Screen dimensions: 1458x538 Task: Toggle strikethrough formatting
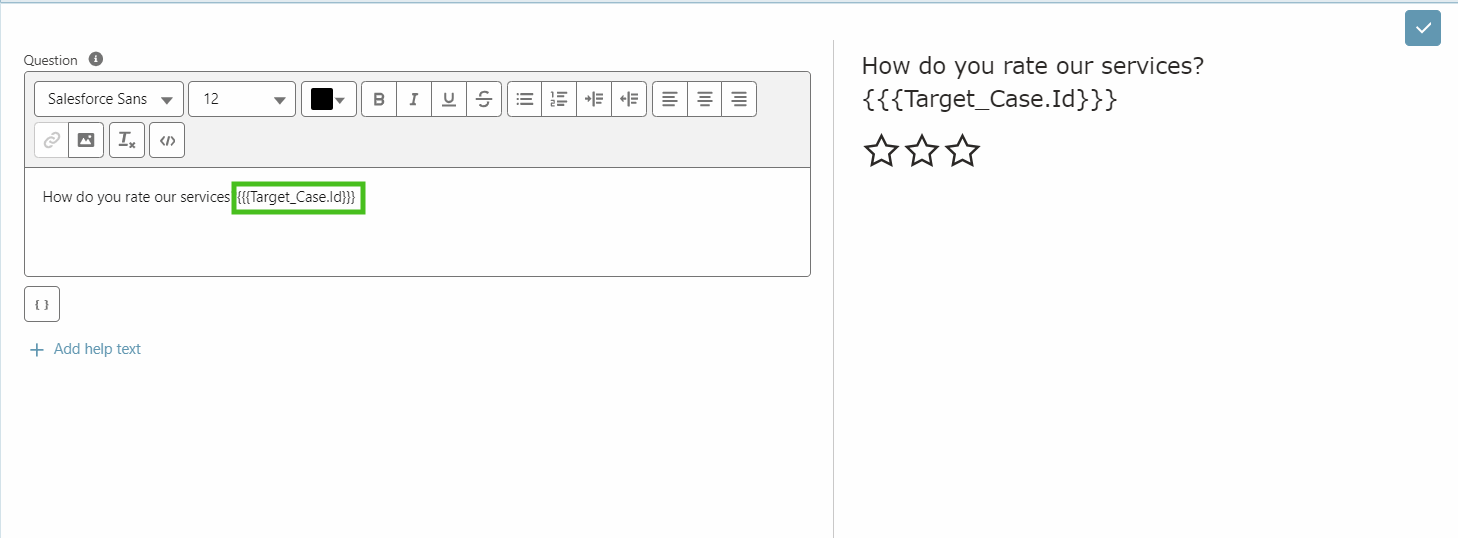pos(484,99)
